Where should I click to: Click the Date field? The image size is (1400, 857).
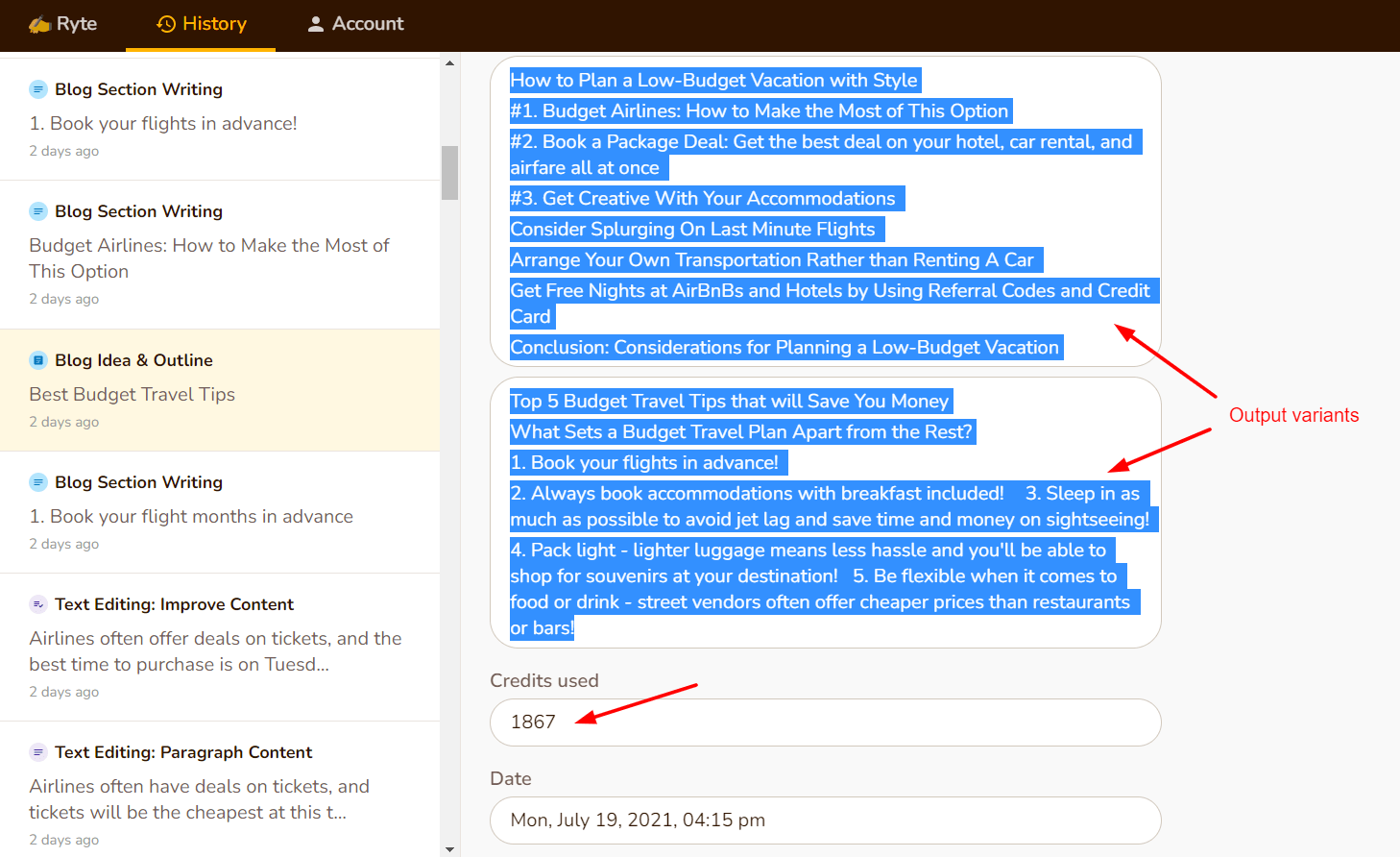[x=825, y=820]
